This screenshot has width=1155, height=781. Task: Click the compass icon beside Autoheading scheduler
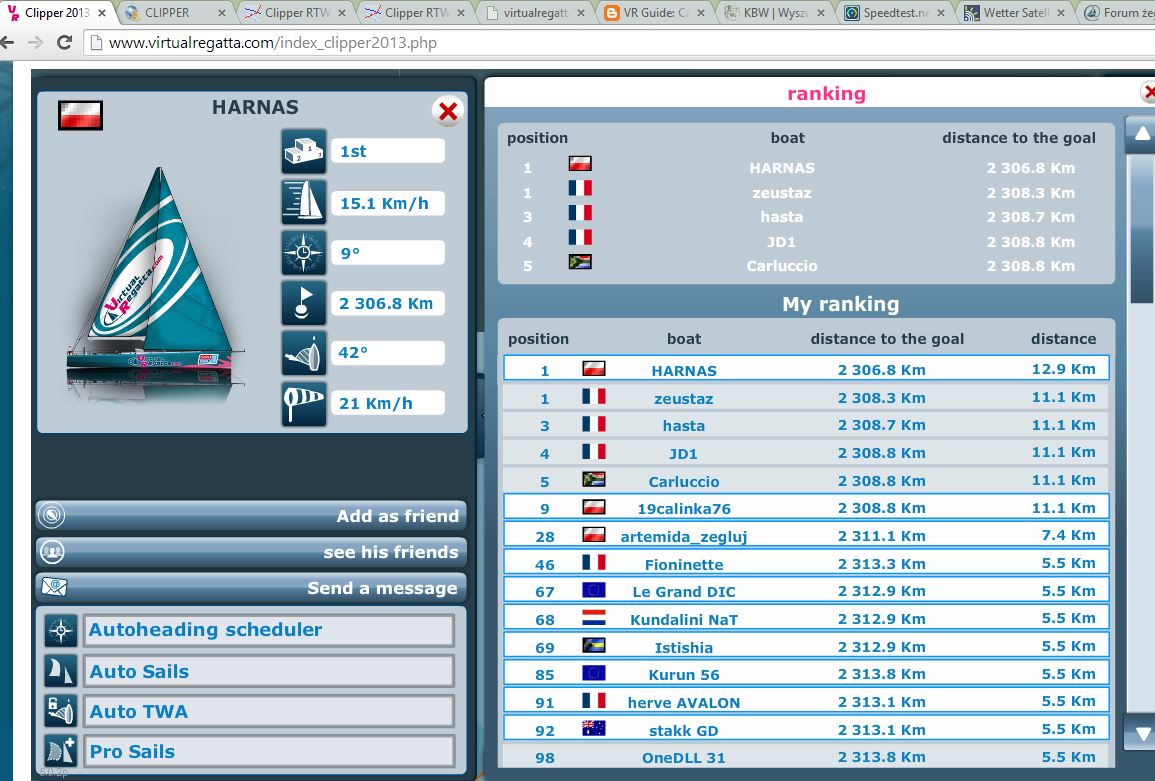(60, 631)
